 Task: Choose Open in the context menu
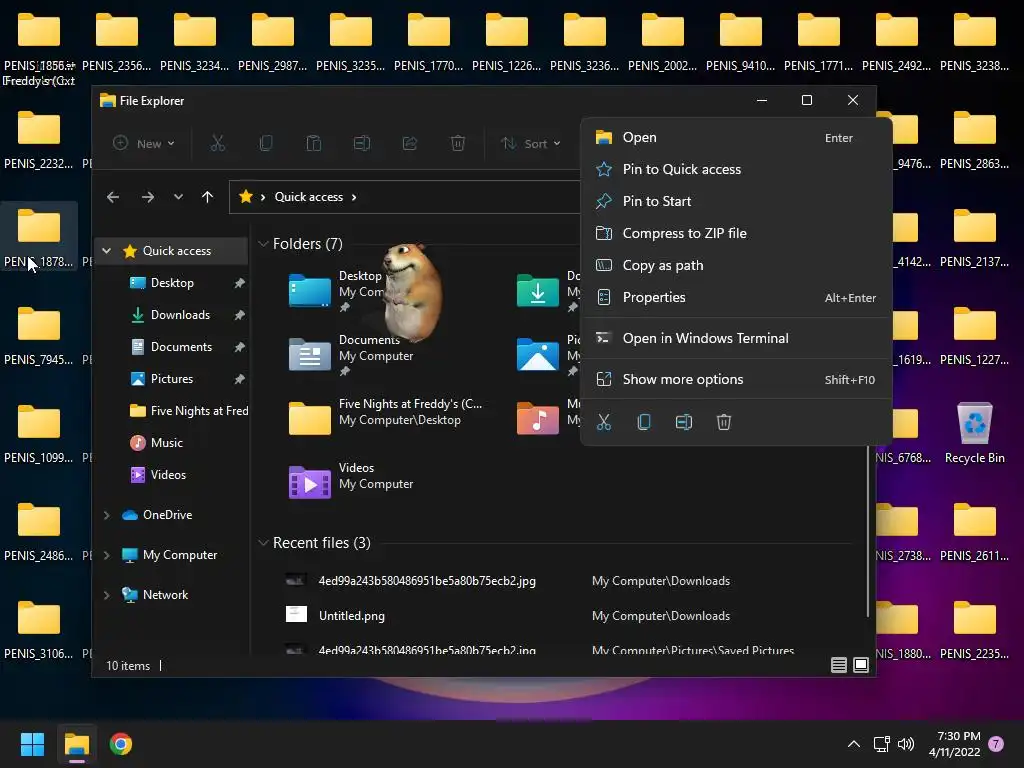736,137
